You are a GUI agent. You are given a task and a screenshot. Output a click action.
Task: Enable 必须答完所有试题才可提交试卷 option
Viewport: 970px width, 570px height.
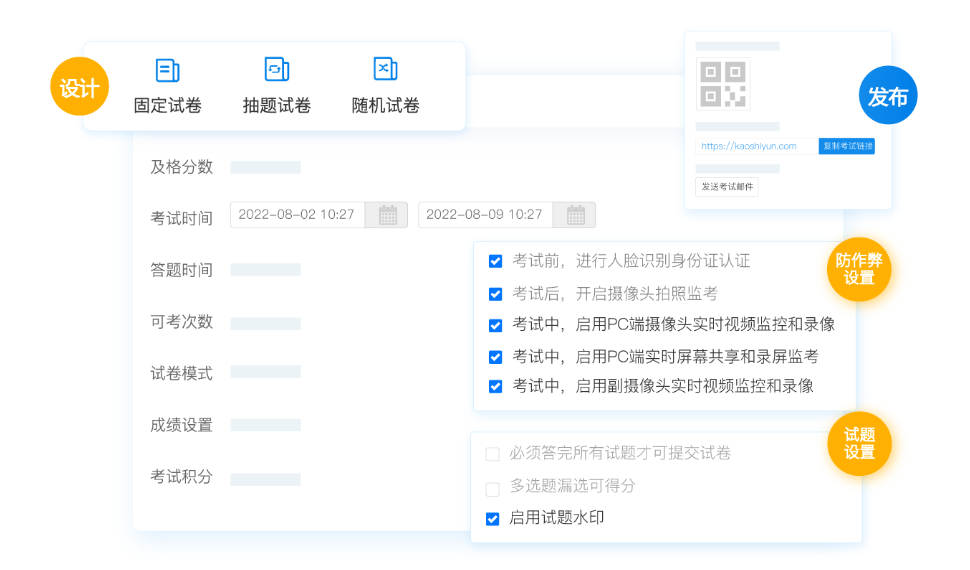(x=492, y=454)
